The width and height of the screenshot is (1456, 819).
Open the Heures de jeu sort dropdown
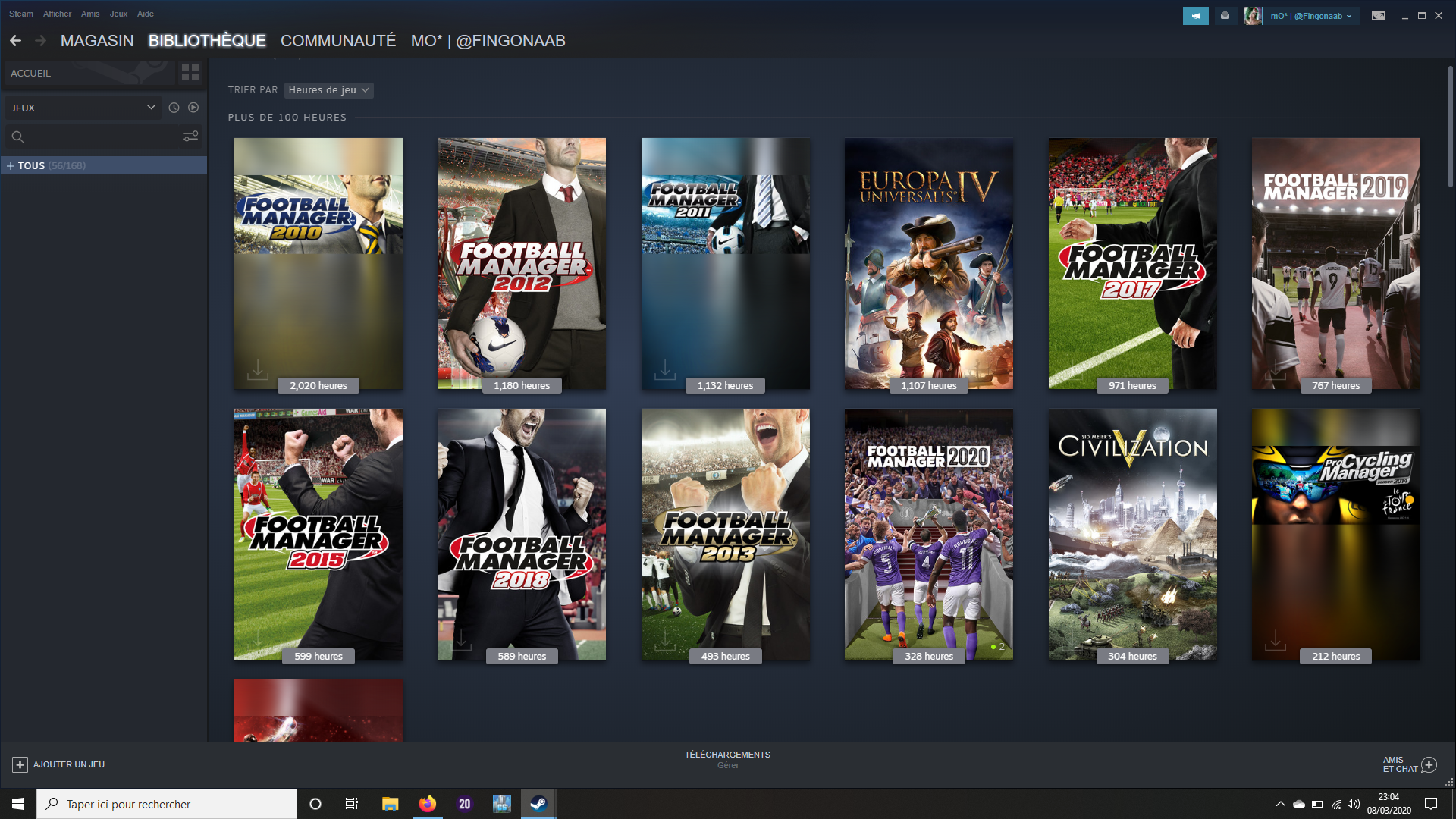tap(328, 90)
